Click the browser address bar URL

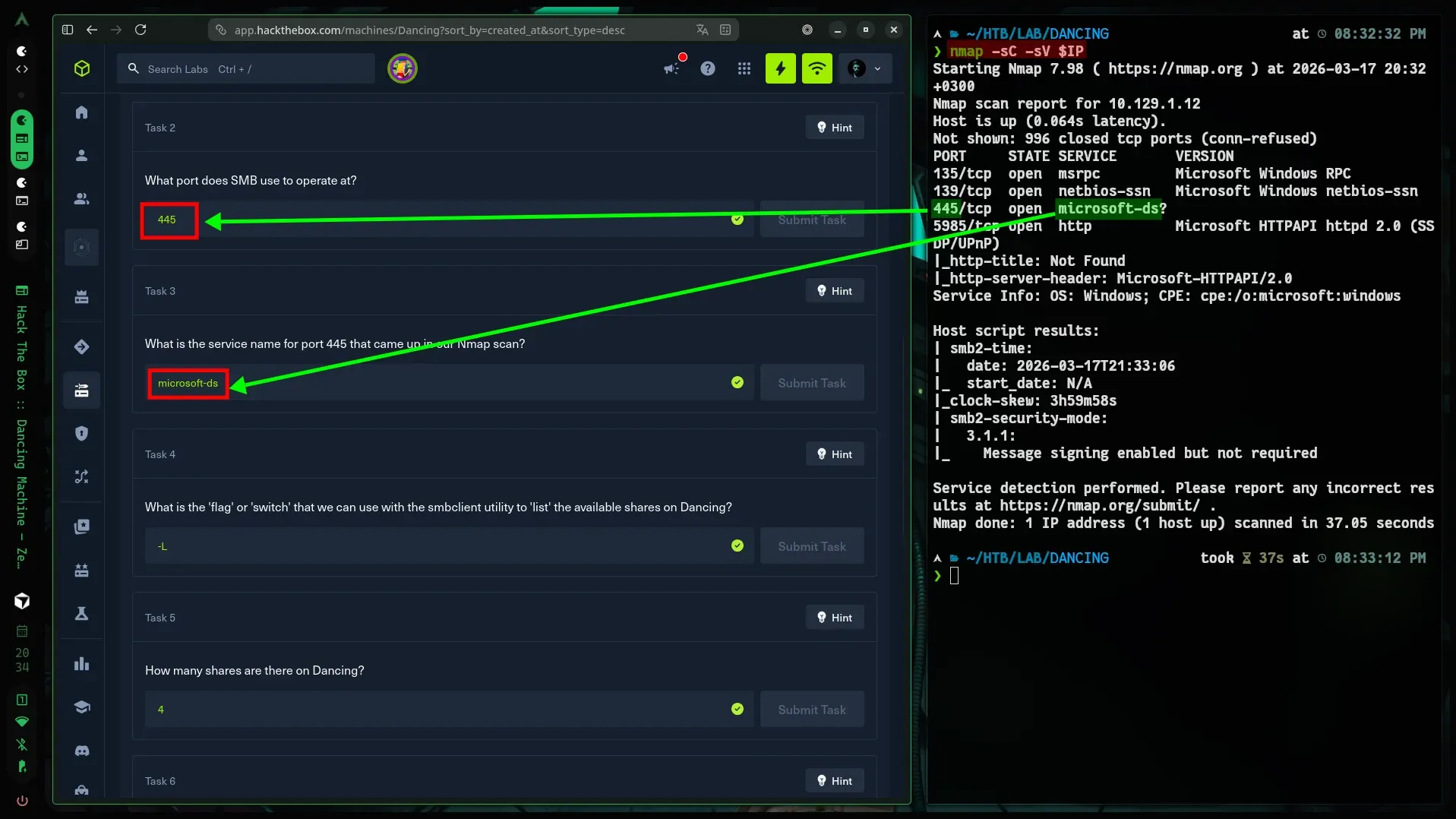[429, 30]
